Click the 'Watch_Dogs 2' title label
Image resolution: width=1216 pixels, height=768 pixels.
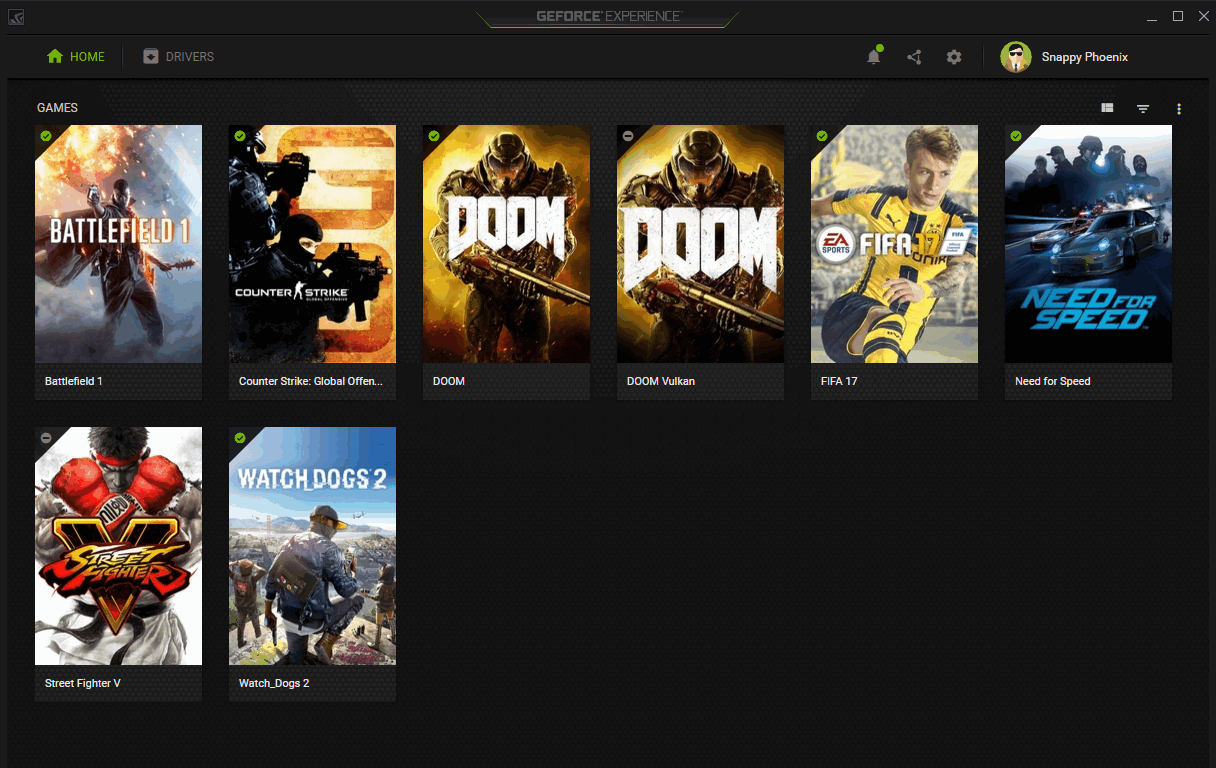[x=274, y=683]
